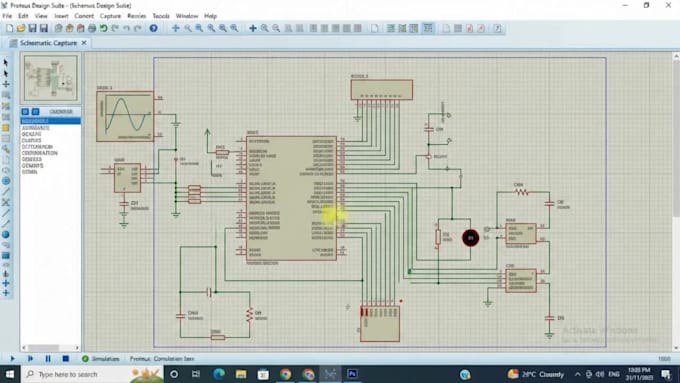Image resolution: width=680 pixels, height=383 pixels.
Task: Click the bottom blue plus tool in sidebar
Action: click(x=6, y=293)
